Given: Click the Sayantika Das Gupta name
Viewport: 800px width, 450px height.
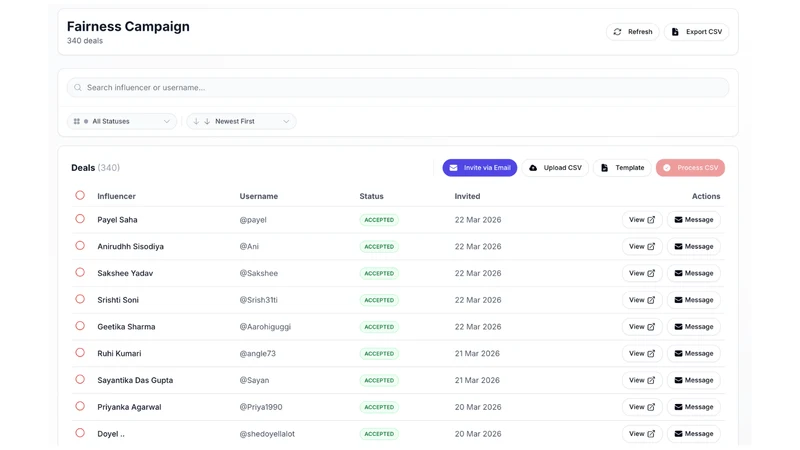Looking at the screenshot, I should (x=135, y=380).
